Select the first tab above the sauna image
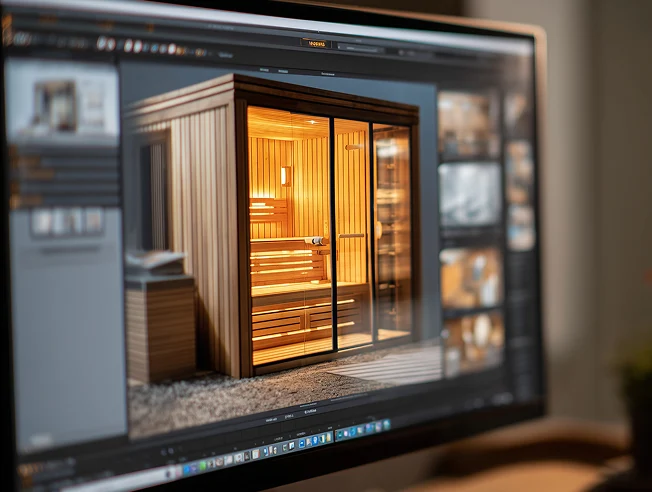This screenshot has width=652, height=492. [x=264, y=69]
